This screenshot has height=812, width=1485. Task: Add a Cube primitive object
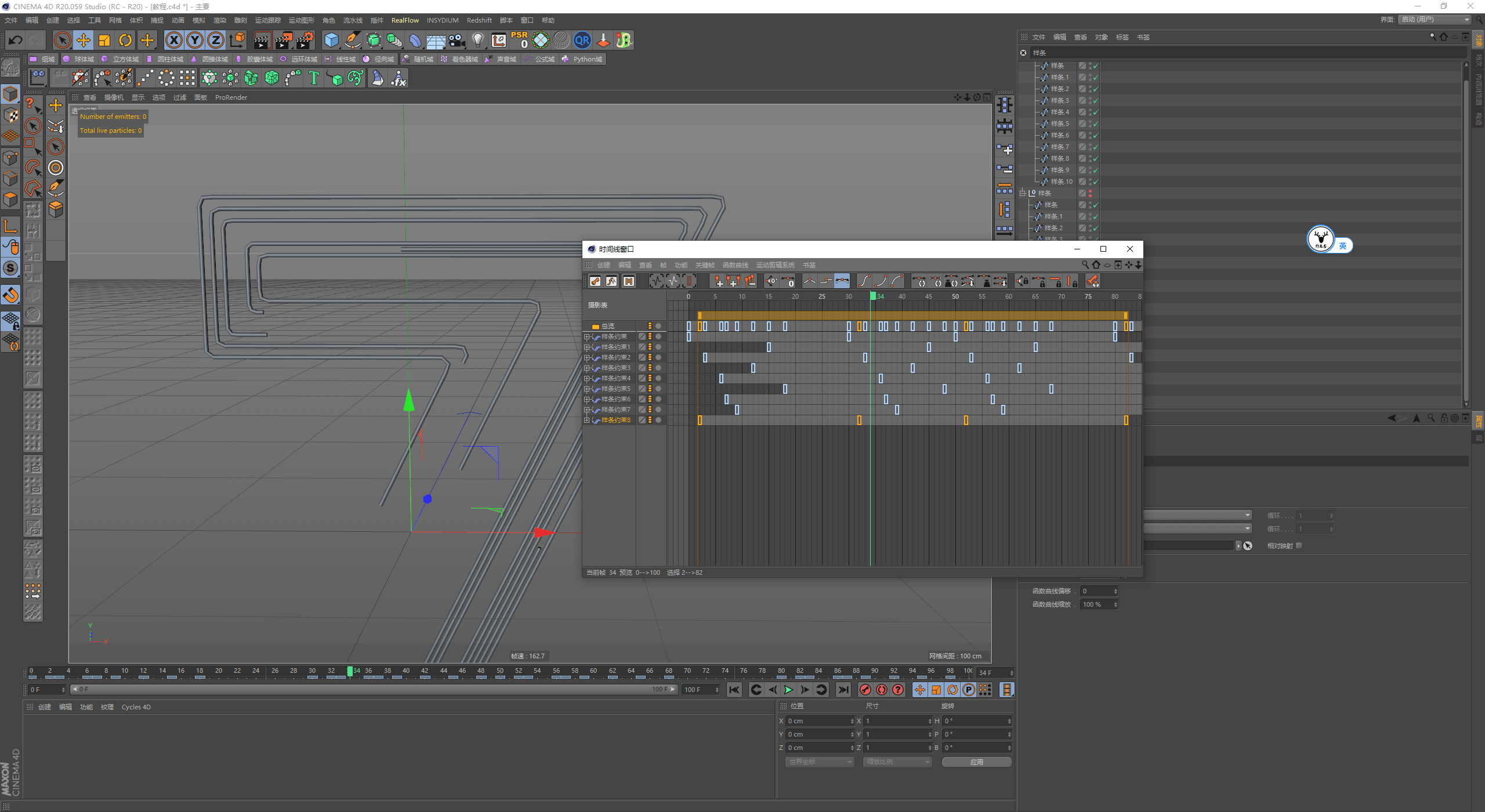pos(331,40)
